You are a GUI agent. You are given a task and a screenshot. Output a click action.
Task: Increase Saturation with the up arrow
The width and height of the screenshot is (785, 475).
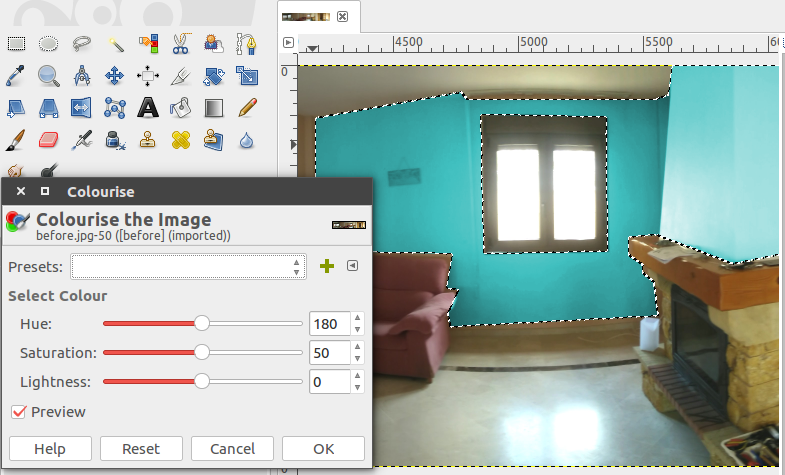point(357,346)
